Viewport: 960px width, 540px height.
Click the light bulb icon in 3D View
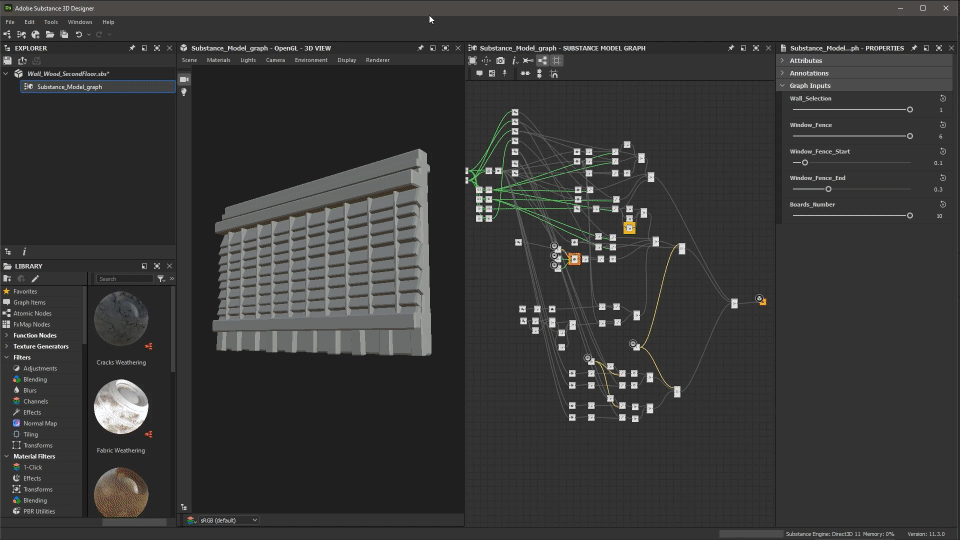[x=184, y=92]
